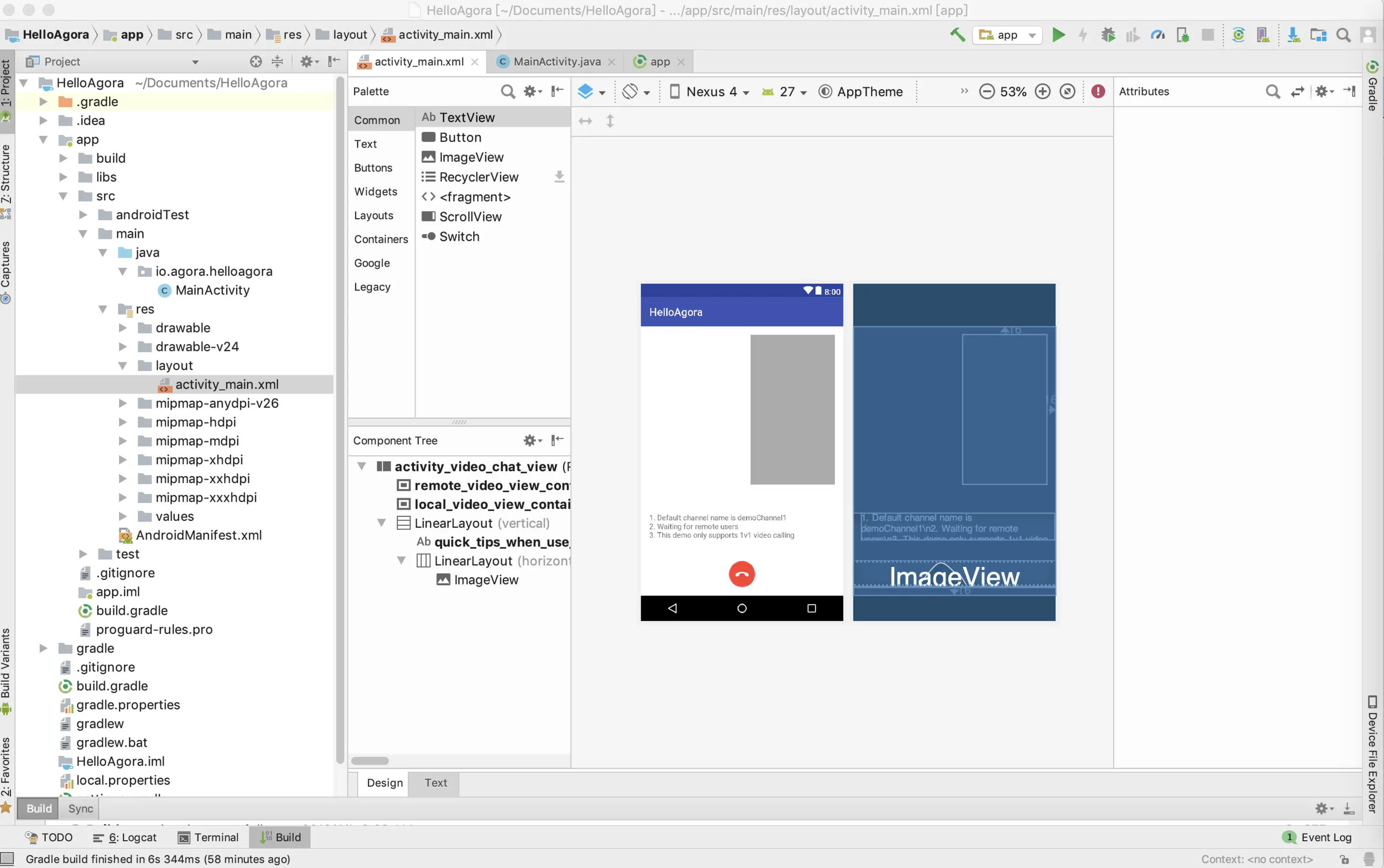The image size is (1384, 868).
Task: Open the Gradle side panel
Action: tap(1373, 85)
